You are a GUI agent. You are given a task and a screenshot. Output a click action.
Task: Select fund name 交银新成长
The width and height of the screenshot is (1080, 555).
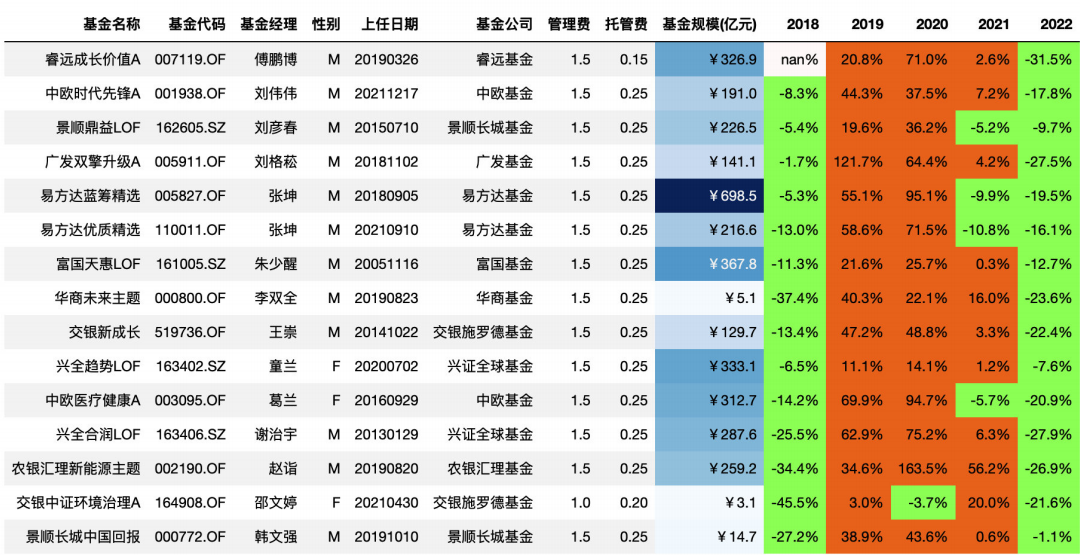pos(105,332)
